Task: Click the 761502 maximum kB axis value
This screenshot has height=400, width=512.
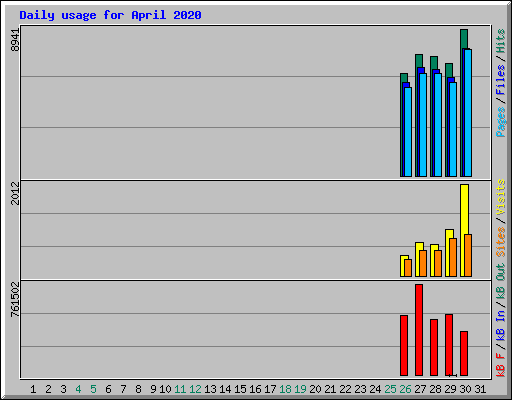Action: [x=15, y=299]
